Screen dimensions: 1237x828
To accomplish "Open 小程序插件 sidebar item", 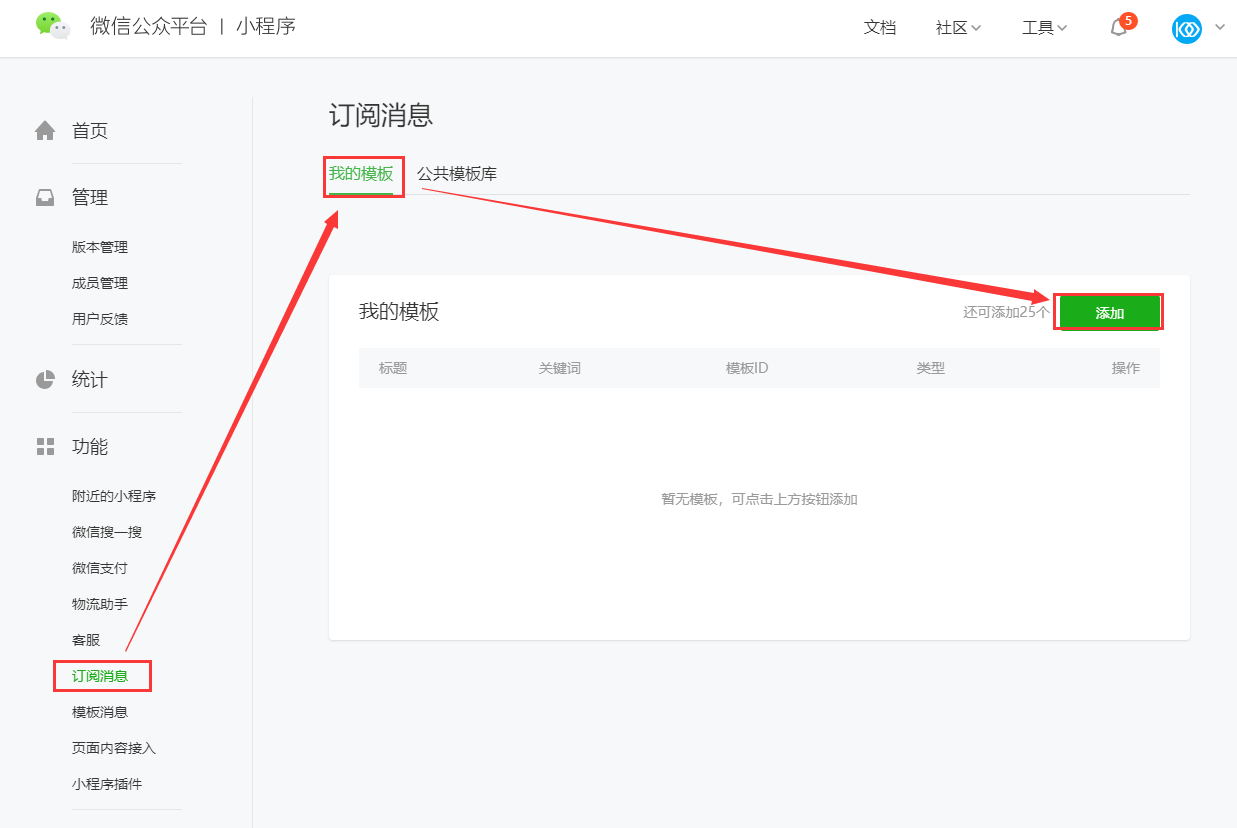I will [x=107, y=784].
